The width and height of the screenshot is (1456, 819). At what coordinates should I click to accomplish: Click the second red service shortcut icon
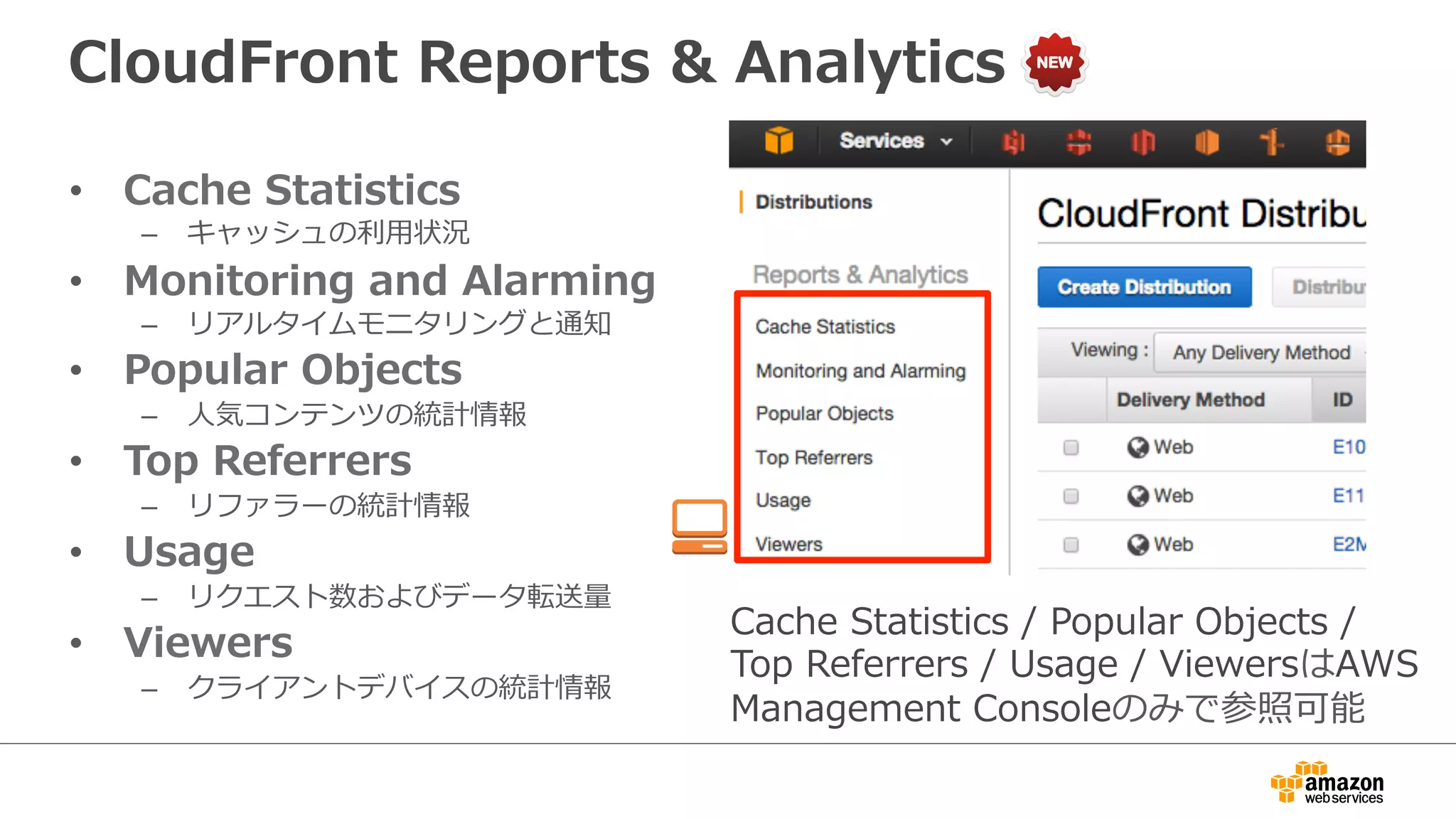pyautogui.click(x=1078, y=142)
